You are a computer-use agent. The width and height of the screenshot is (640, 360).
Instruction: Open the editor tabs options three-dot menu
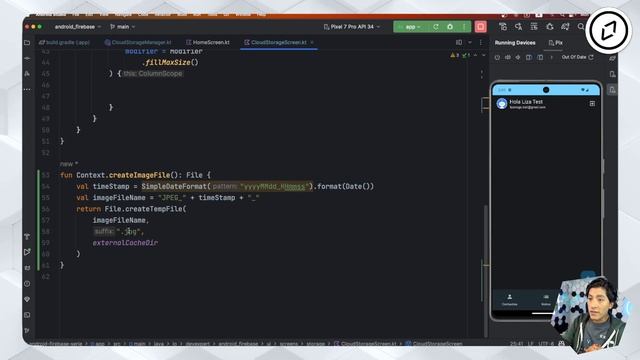tap(481, 42)
